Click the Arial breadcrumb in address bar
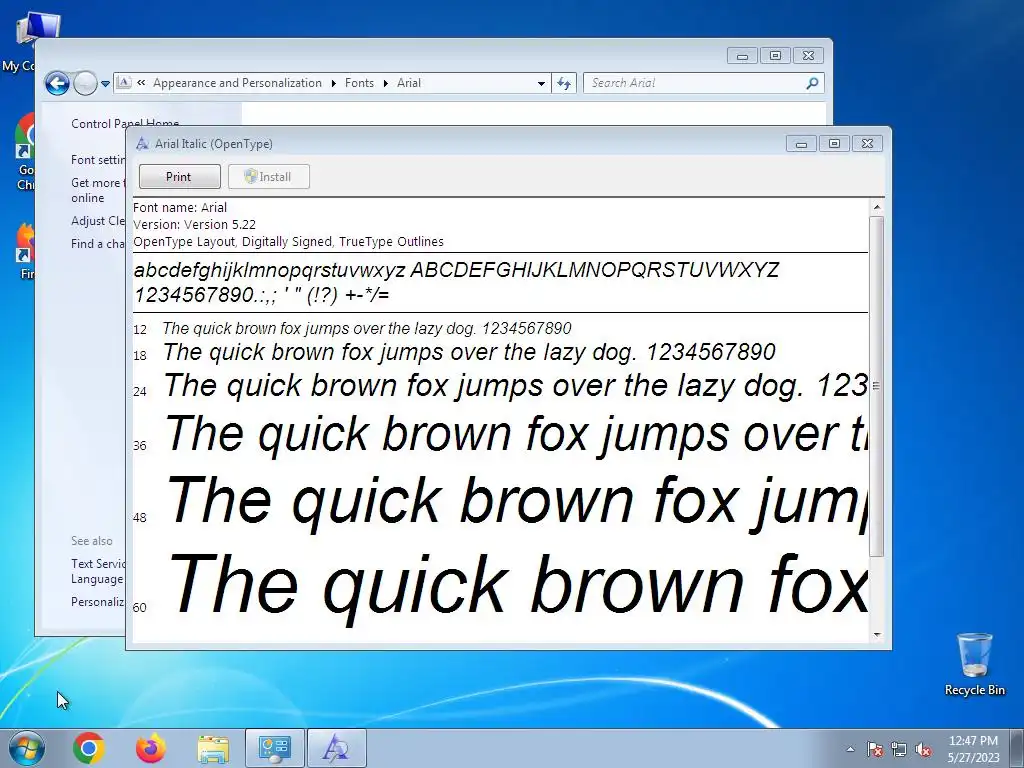This screenshot has width=1024, height=768. [409, 83]
